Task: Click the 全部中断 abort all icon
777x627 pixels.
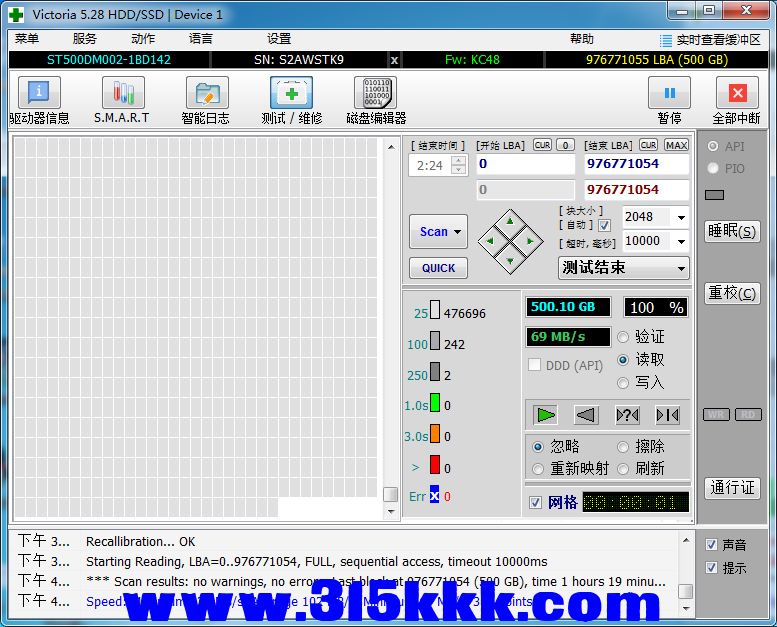Action: click(737, 94)
